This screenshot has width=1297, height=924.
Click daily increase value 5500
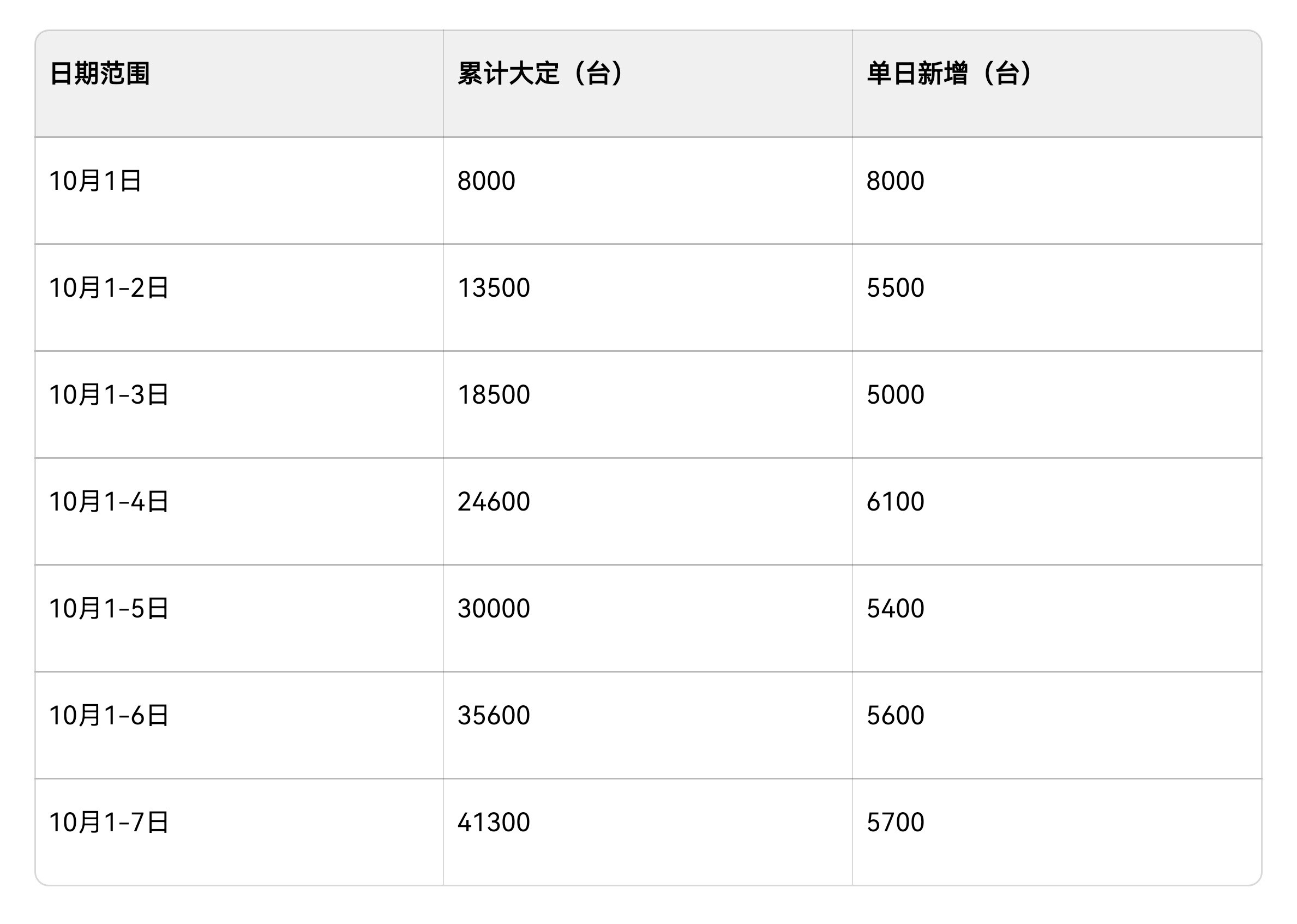coord(895,288)
